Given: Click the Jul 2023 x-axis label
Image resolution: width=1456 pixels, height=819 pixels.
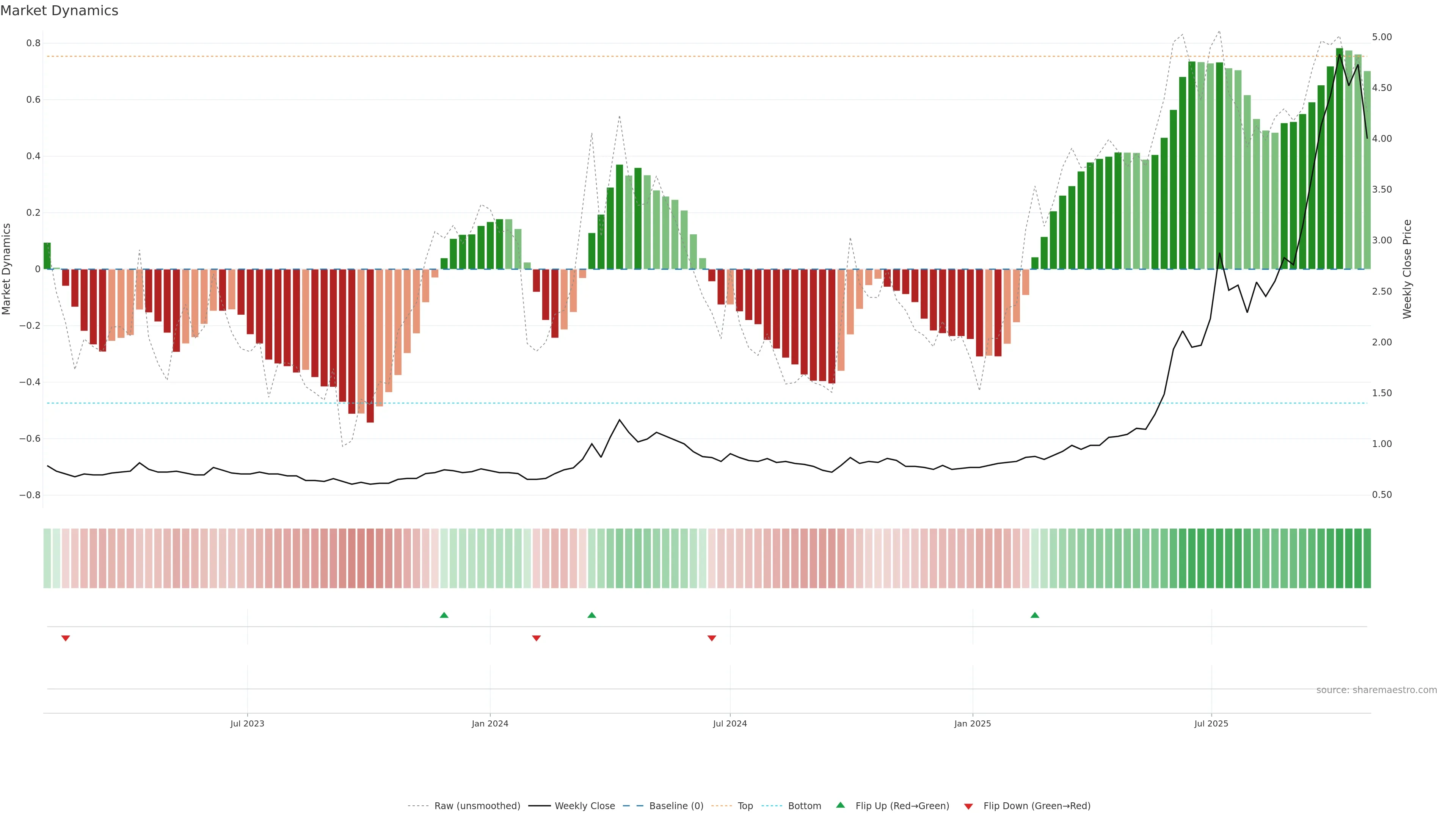Looking at the screenshot, I should (x=247, y=723).
